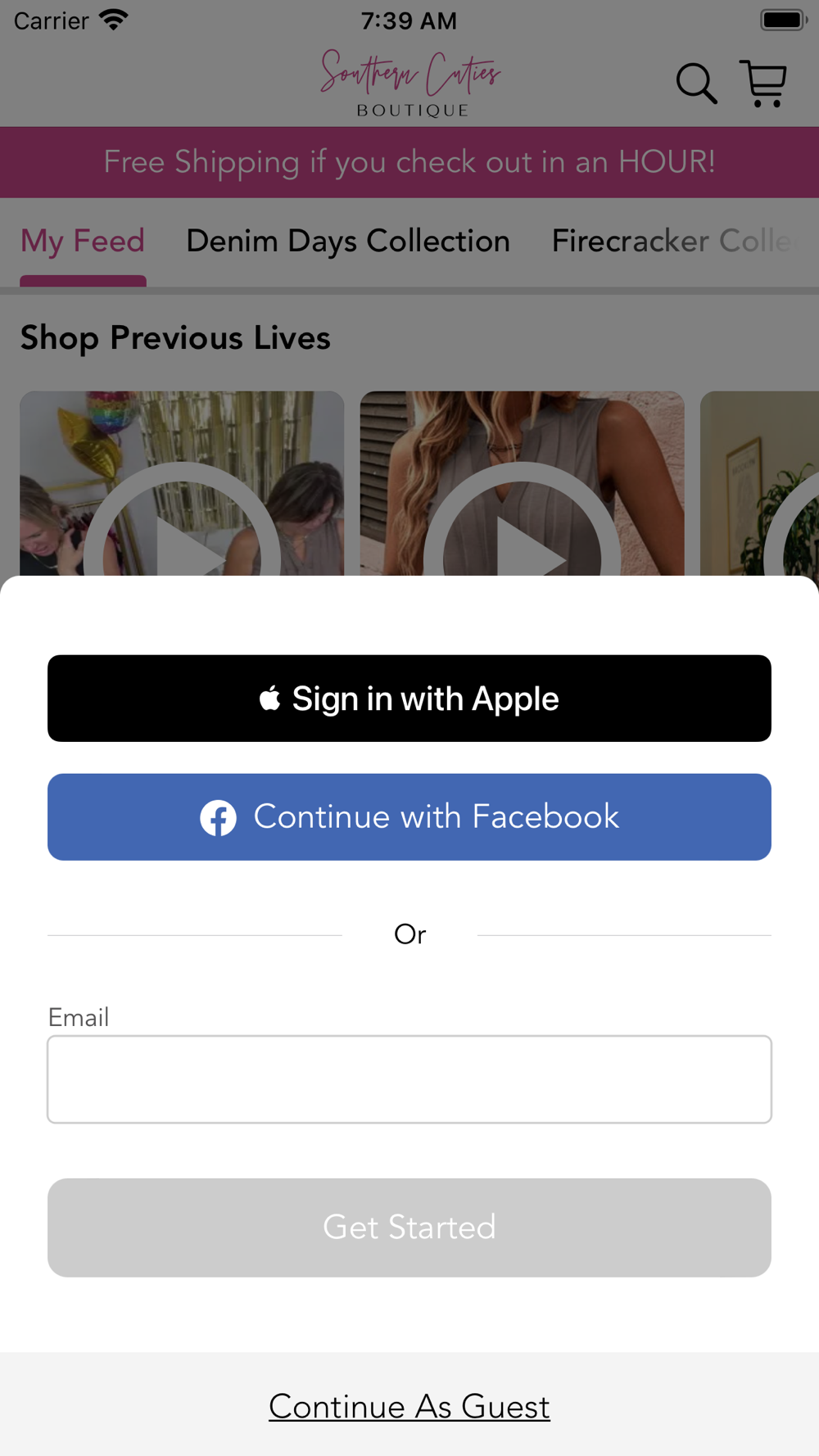Tap the Southern Cuties Boutique logo
Viewport: 819px width, 1456px height.
410,84
